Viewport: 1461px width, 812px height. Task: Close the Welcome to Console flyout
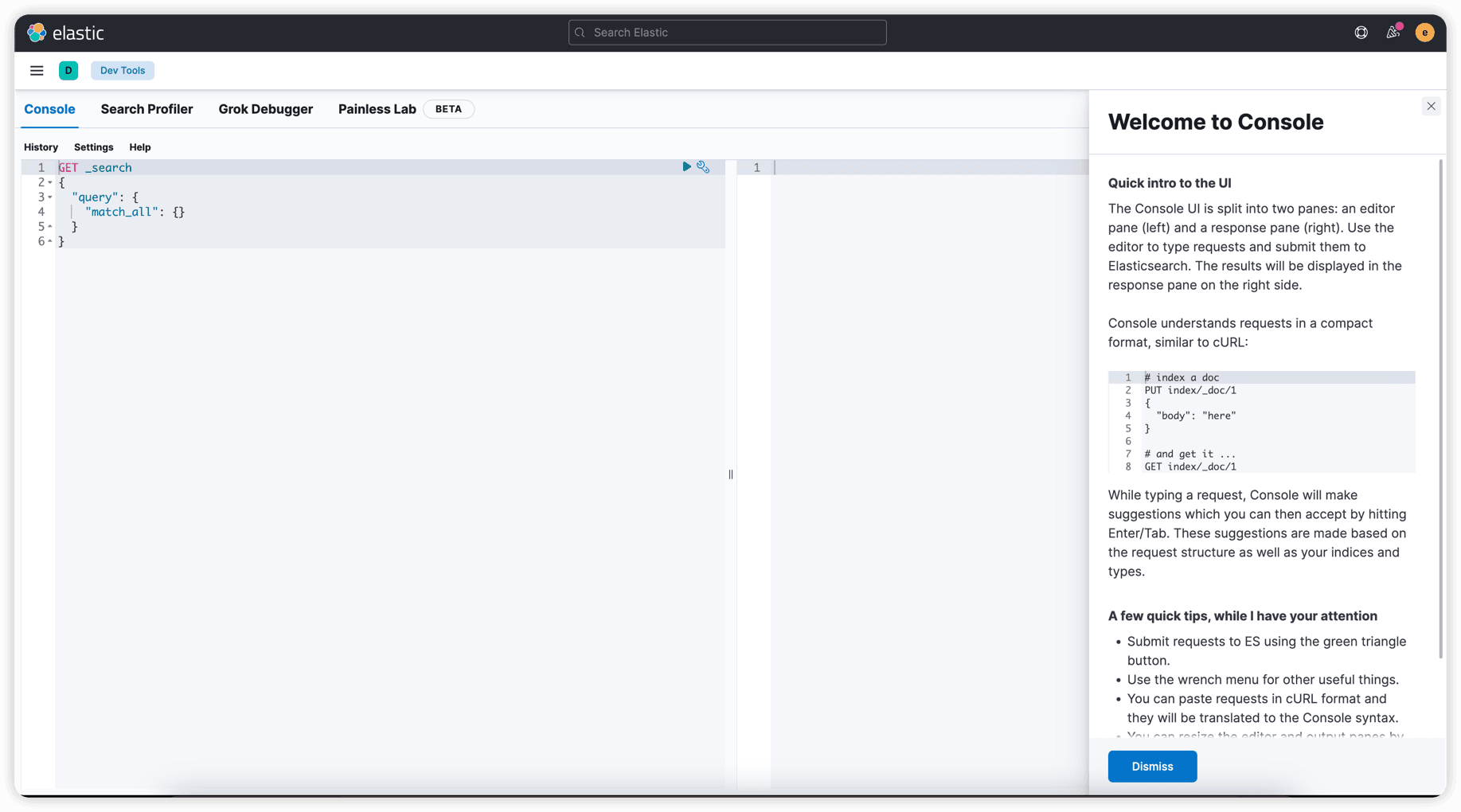(x=1431, y=106)
